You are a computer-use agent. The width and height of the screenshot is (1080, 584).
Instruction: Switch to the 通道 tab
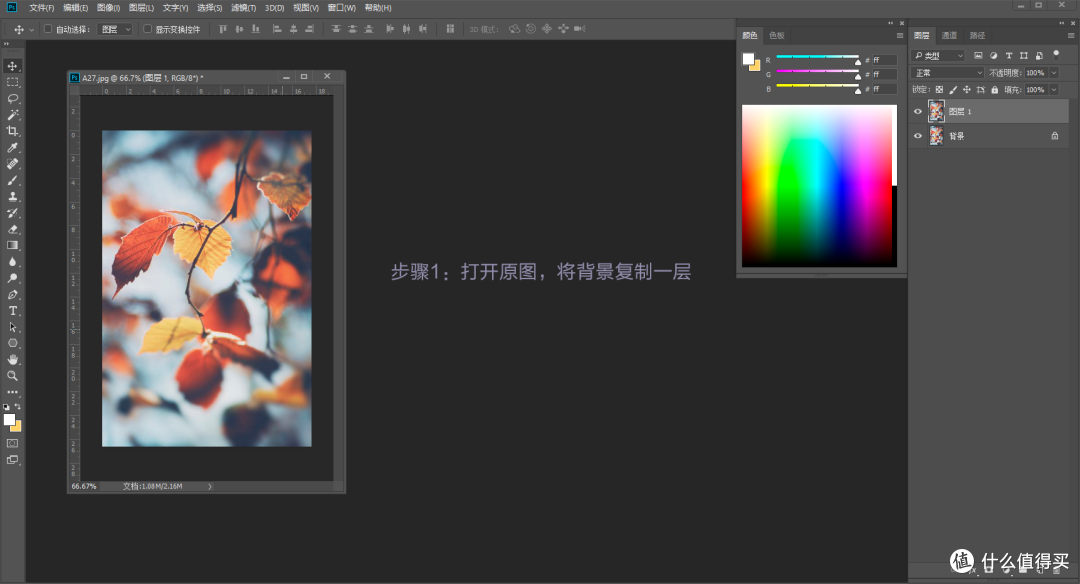947,35
